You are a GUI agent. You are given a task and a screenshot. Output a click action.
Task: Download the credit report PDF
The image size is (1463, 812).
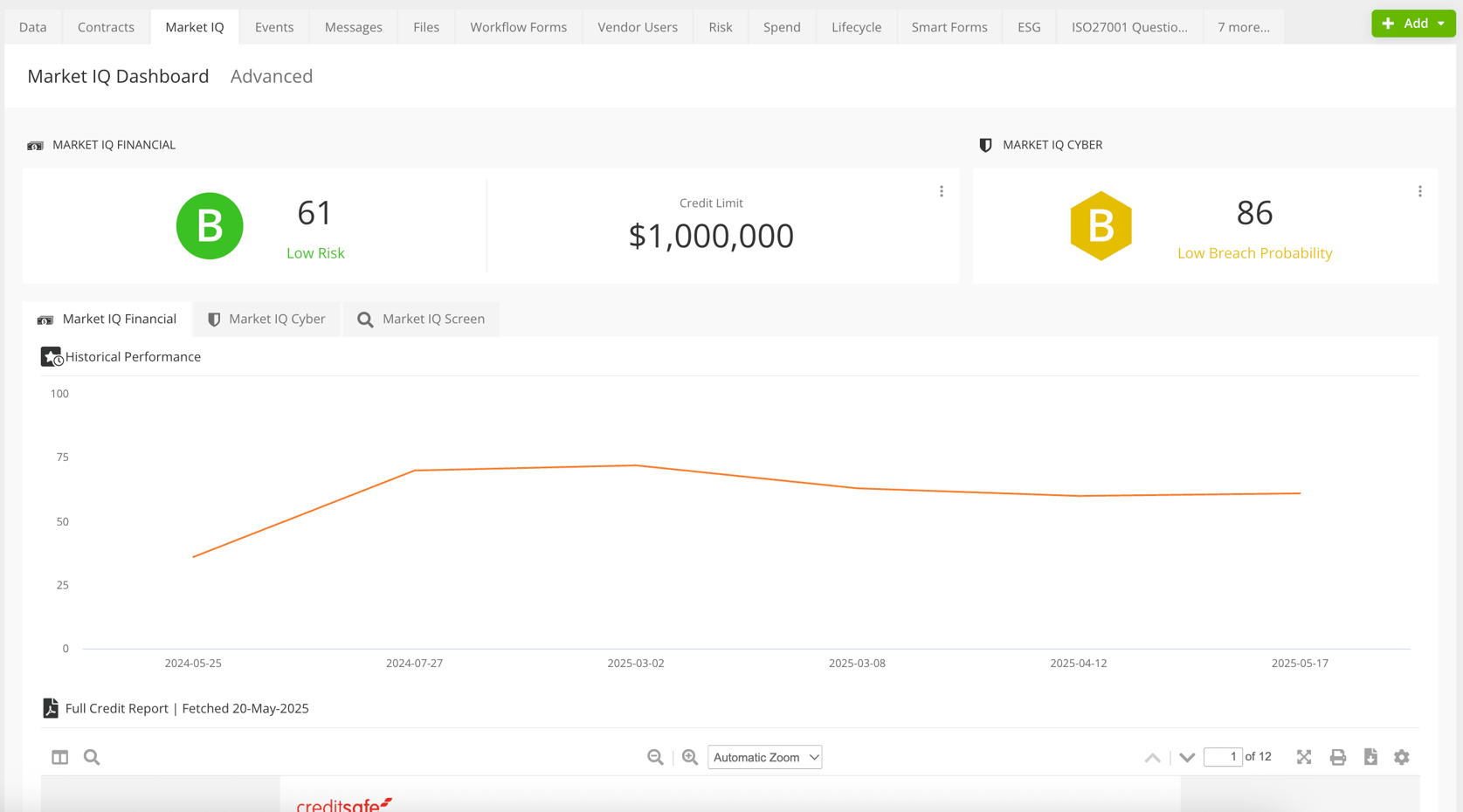(1370, 757)
